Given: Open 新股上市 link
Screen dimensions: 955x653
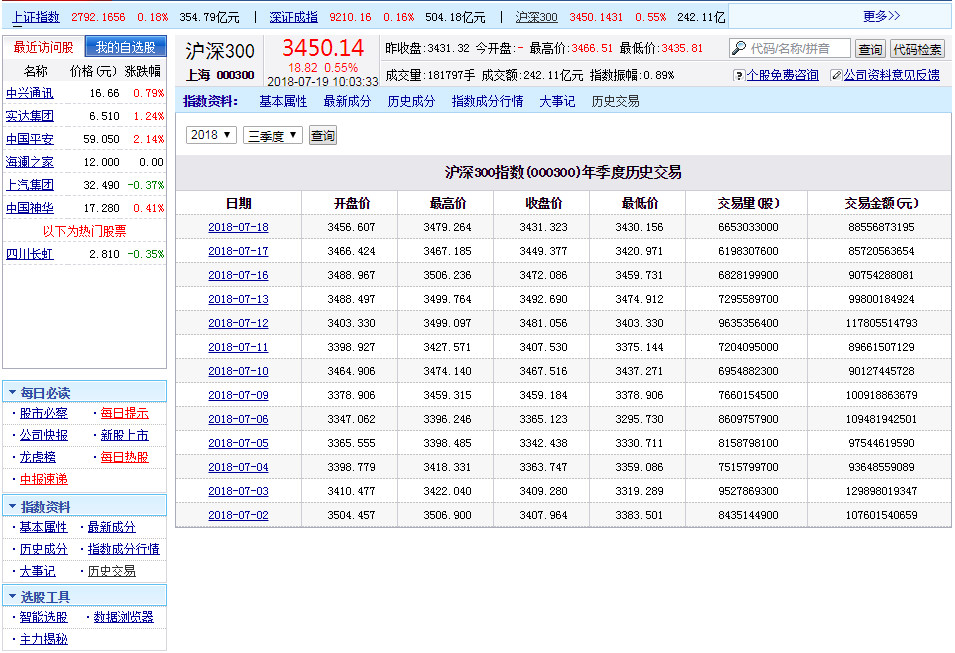Looking at the screenshot, I should click(124, 435).
